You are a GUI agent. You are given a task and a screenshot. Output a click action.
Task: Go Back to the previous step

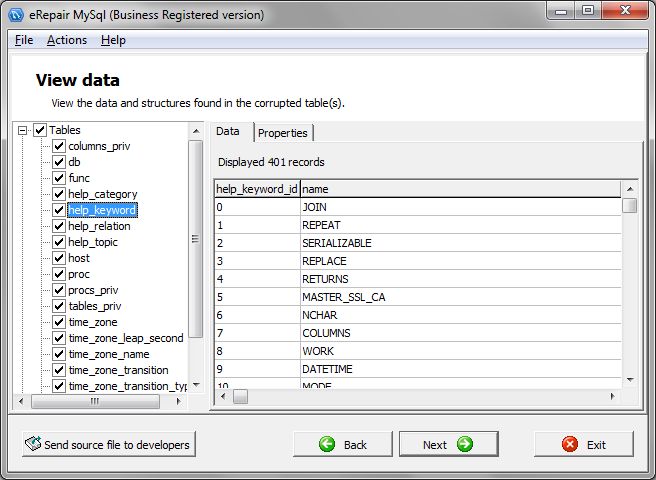pyautogui.click(x=343, y=444)
